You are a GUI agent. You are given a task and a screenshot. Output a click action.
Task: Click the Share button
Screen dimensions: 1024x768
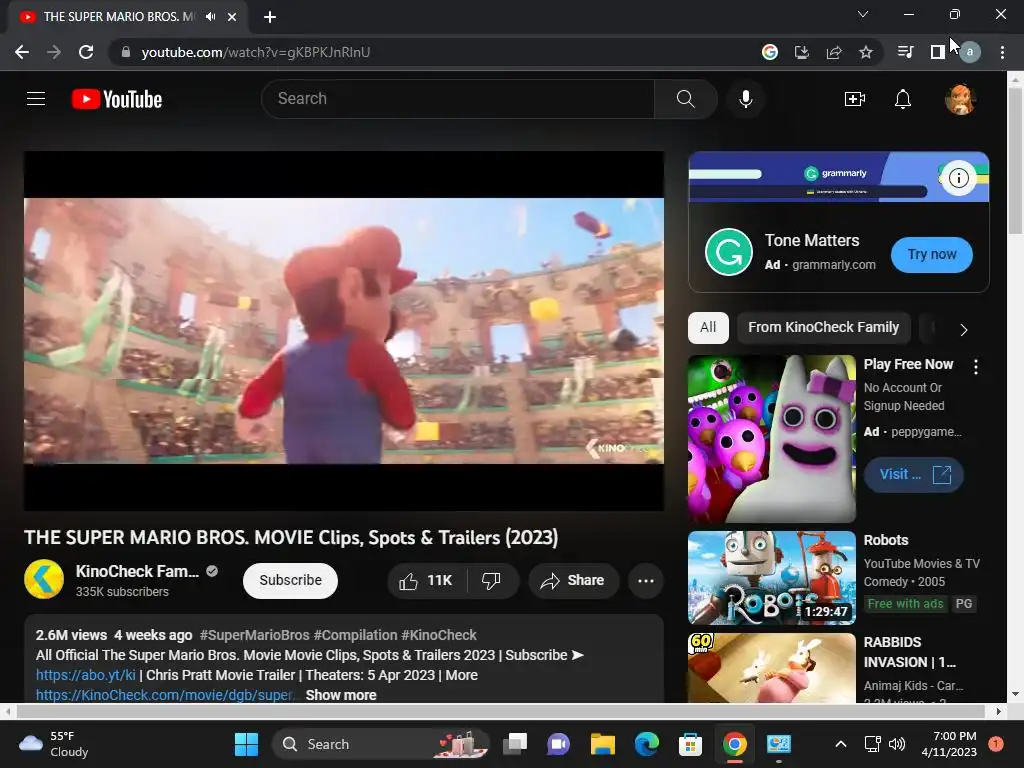[x=573, y=581]
